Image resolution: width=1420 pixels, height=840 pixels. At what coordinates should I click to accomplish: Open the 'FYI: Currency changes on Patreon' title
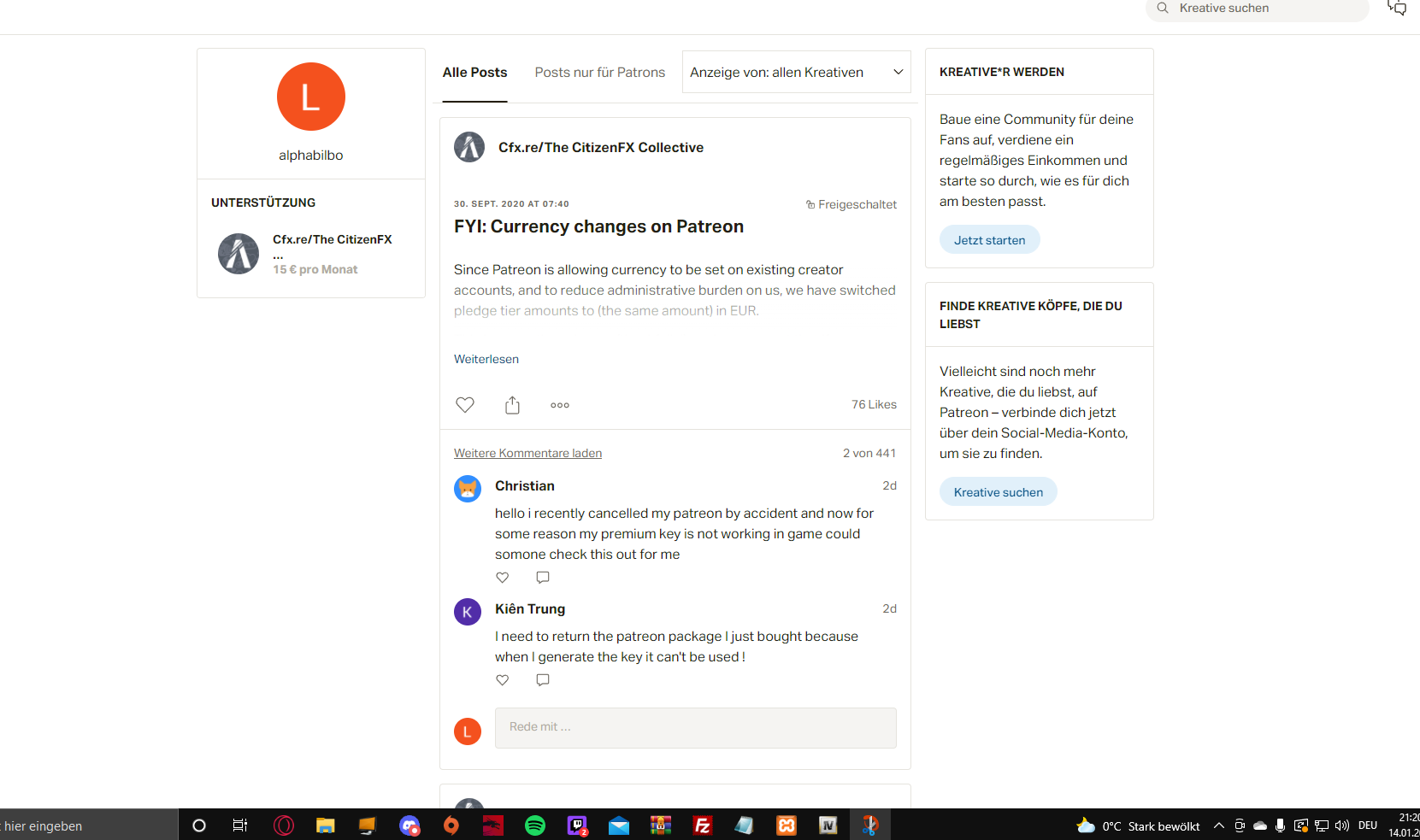coord(599,226)
